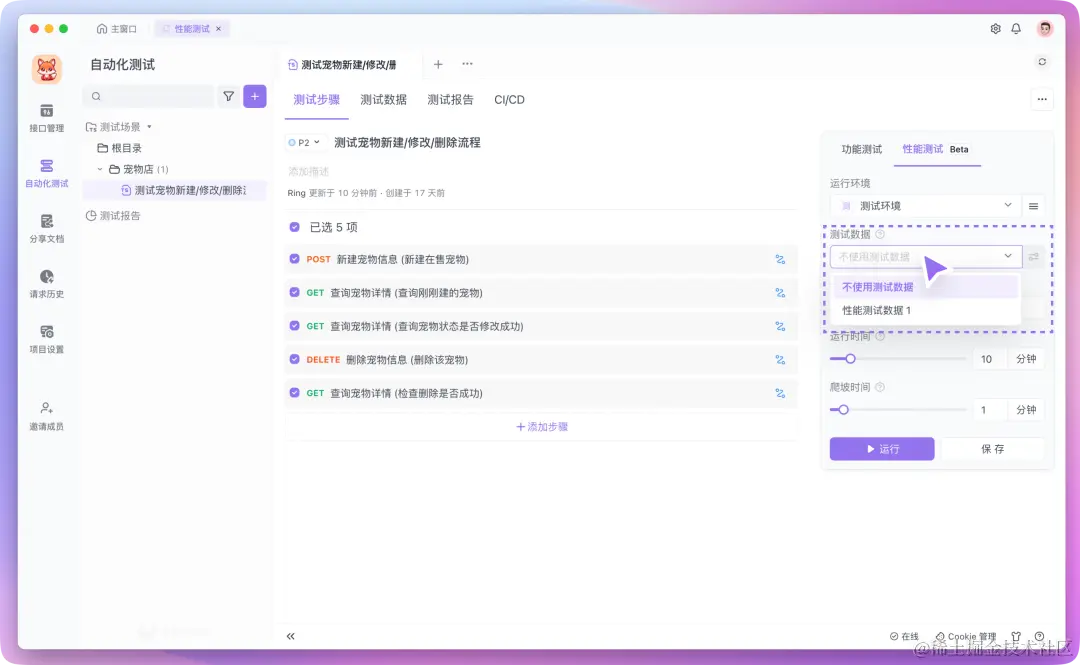The height and width of the screenshot is (665, 1080).
Task: Click the 保存 button
Action: pyautogui.click(x=993, y=449)
